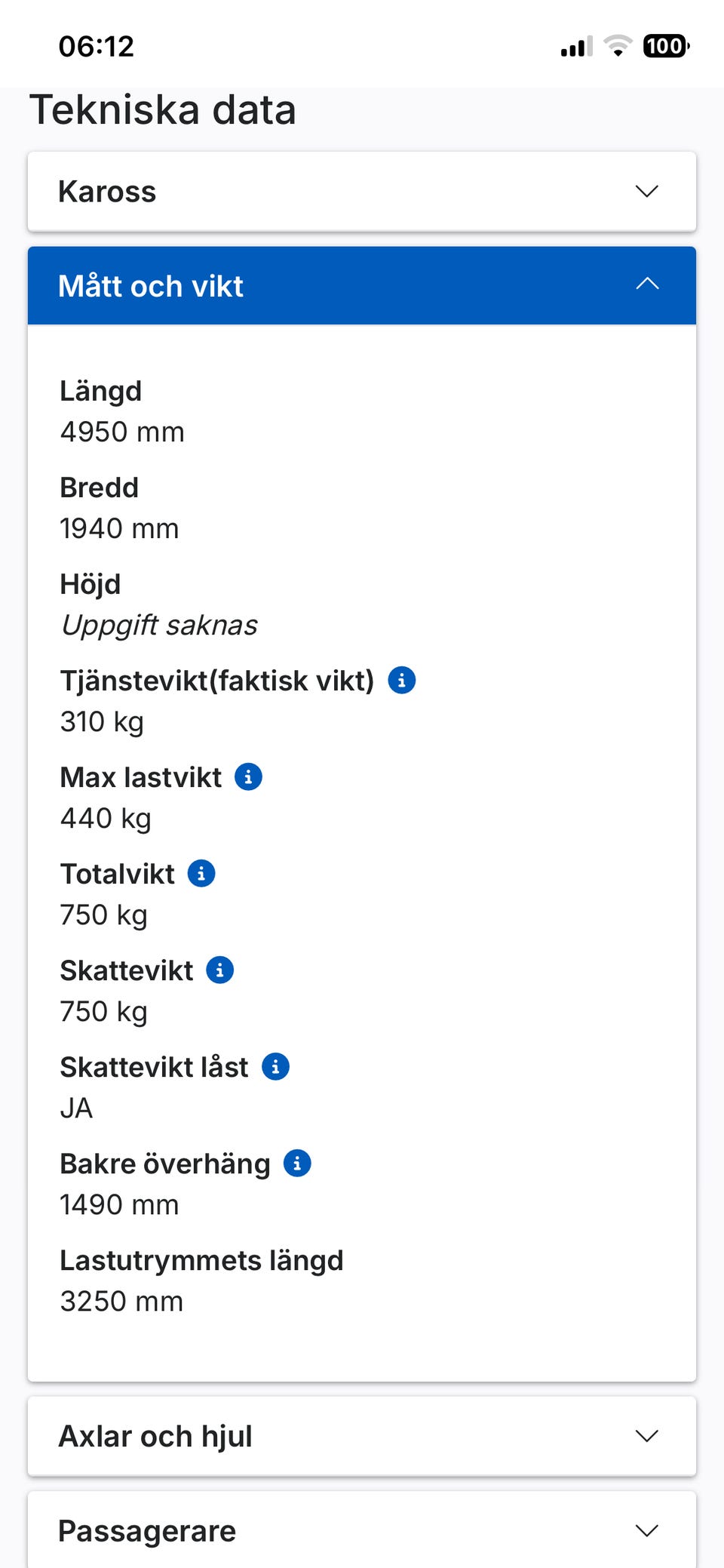Screen dimensions: 724x1568
Task: Click the Mått och vikt header title
Action: [151, 286]
